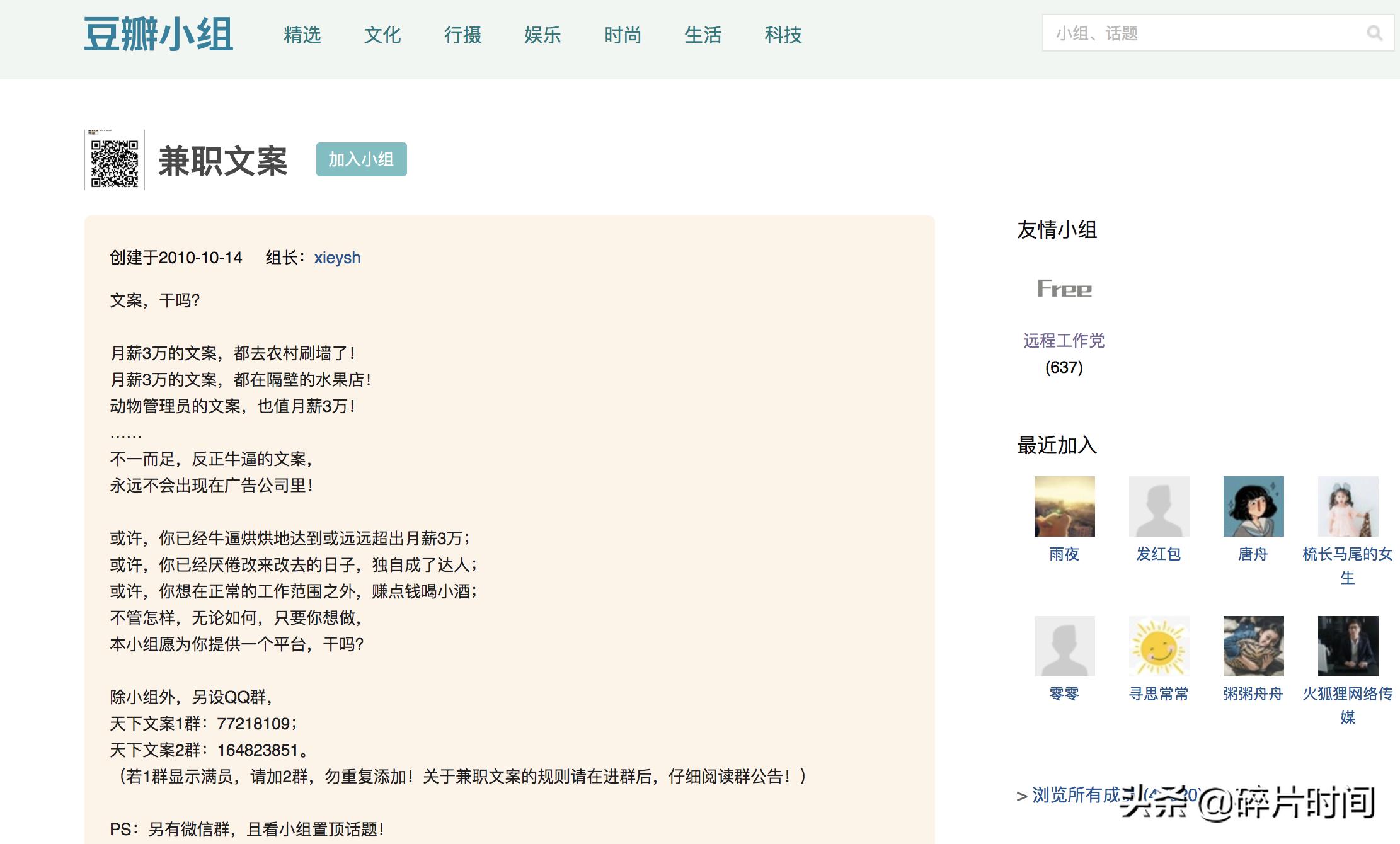This screenshot has height=844, width=1400.
Task: Click 粥粥舟舟's photo avatar
Action: [x=1253, y=646]
